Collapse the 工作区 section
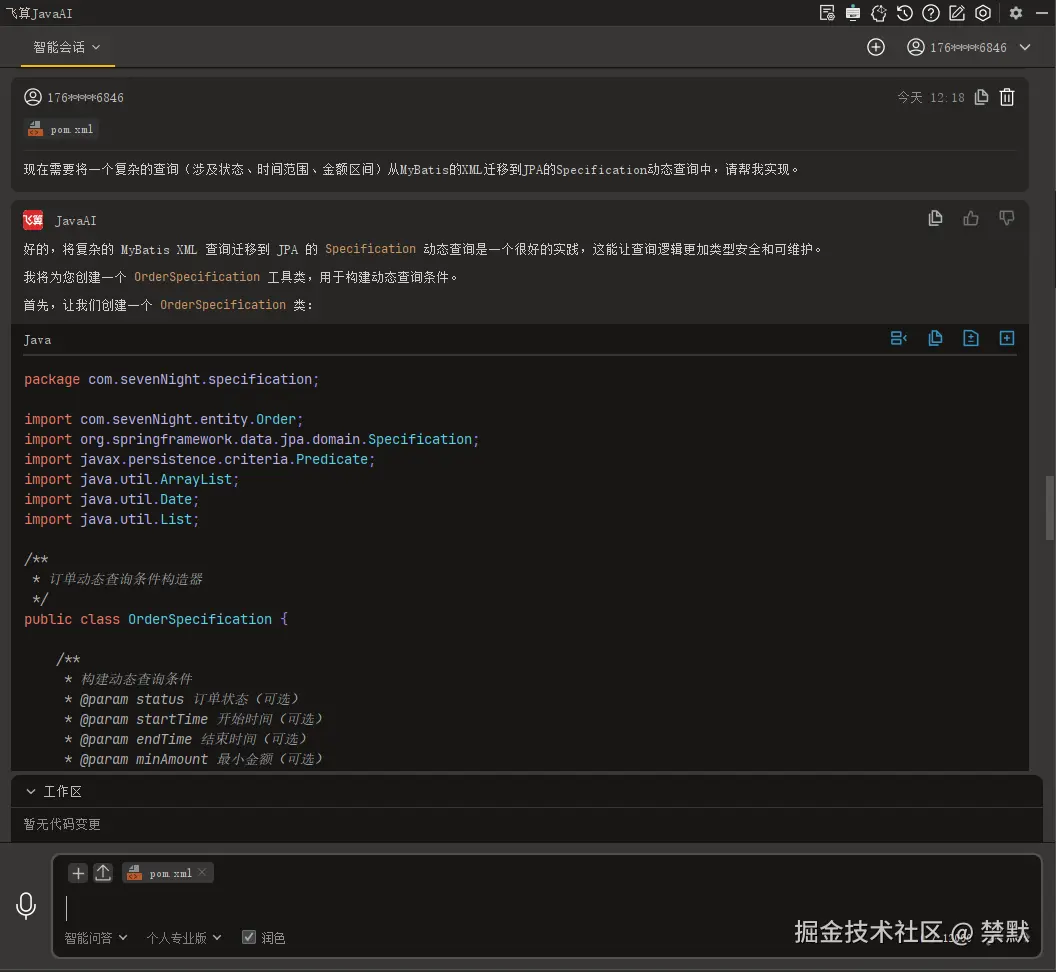Viewport: 1056px width, 972px height. 30,791
